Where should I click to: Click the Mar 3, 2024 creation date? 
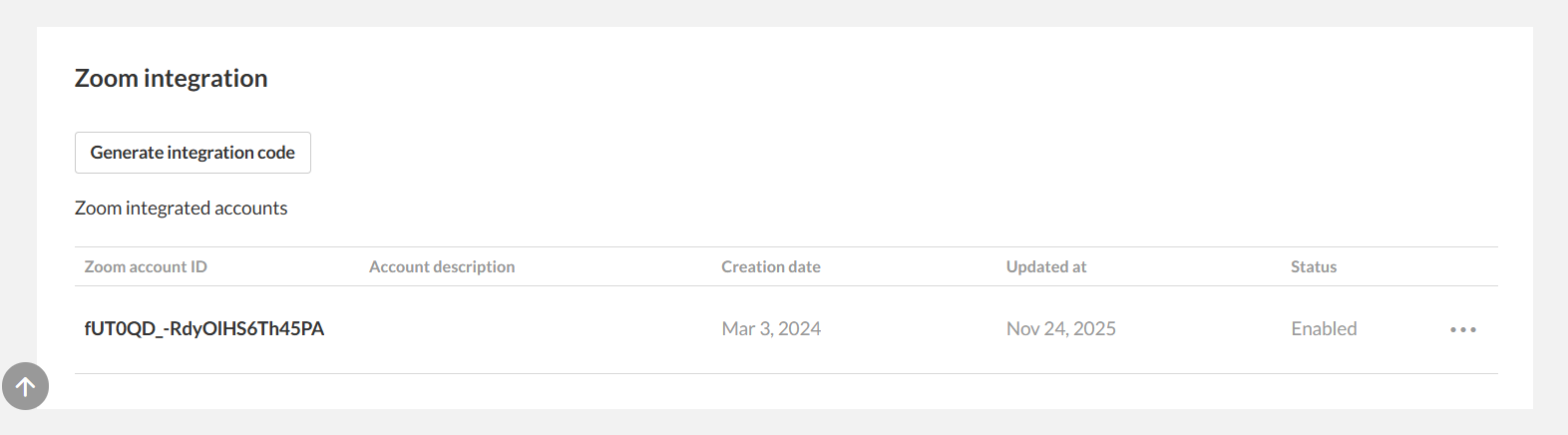pyautogui.click(x=771, y=328)
